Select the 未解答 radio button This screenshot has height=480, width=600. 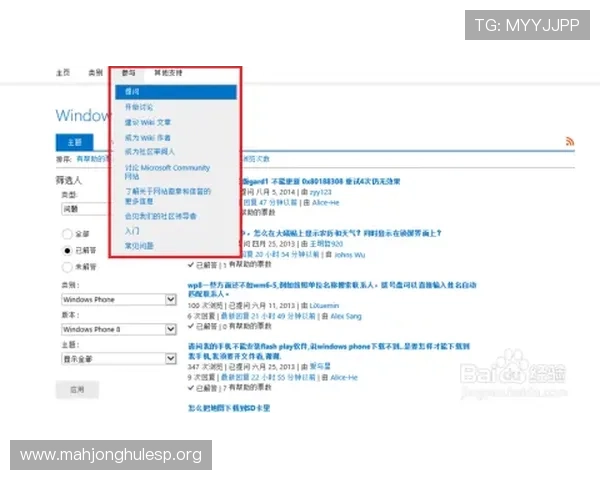coord(67,267)
